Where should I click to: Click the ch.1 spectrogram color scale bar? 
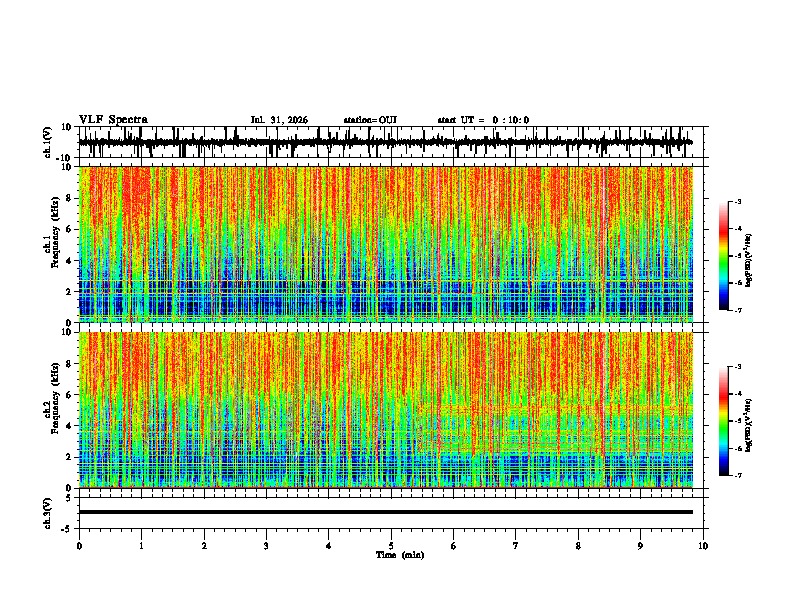[x=724, y=256]
